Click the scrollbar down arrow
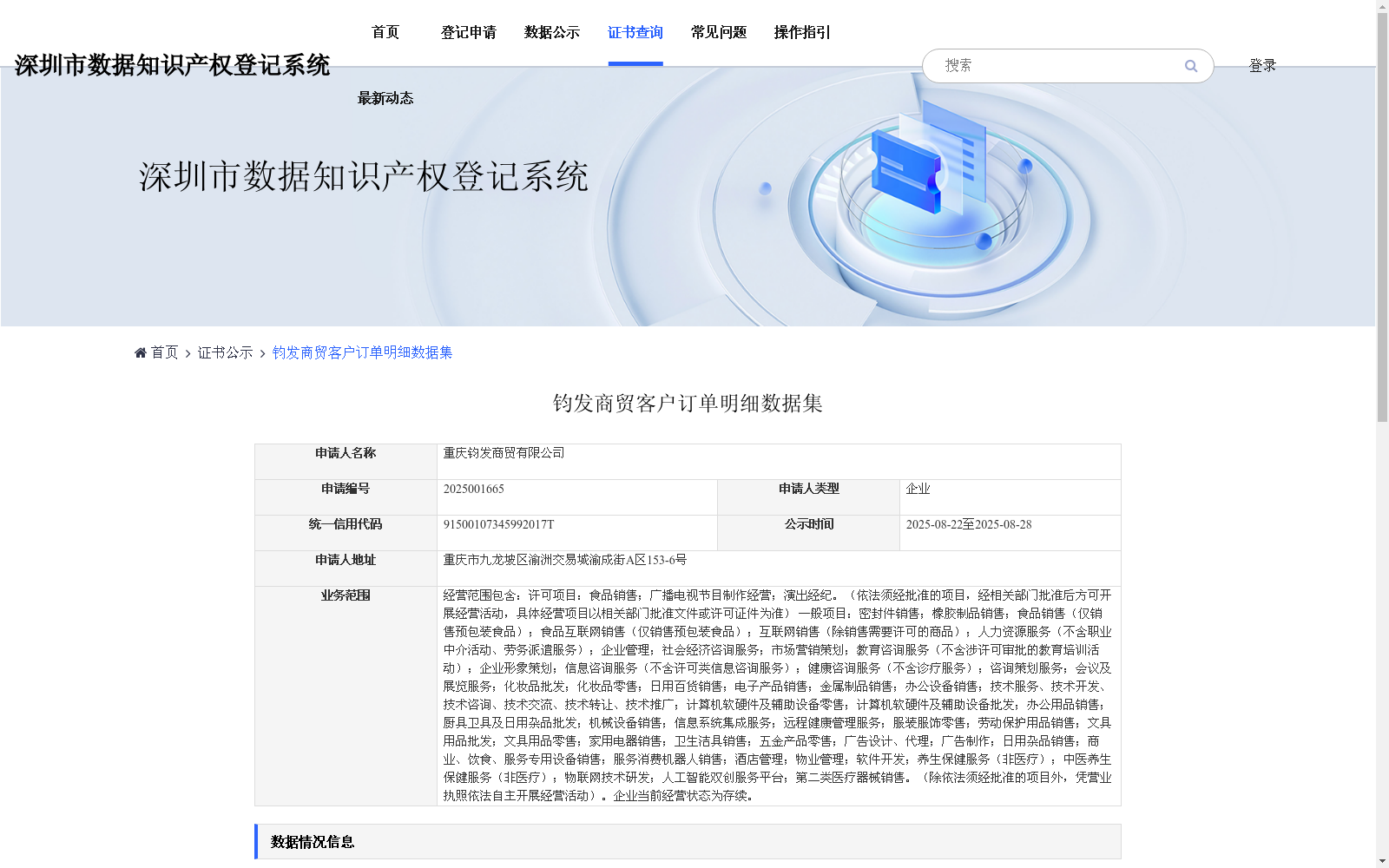This screenshot has width=1389, height=868. pos(1382,861)
